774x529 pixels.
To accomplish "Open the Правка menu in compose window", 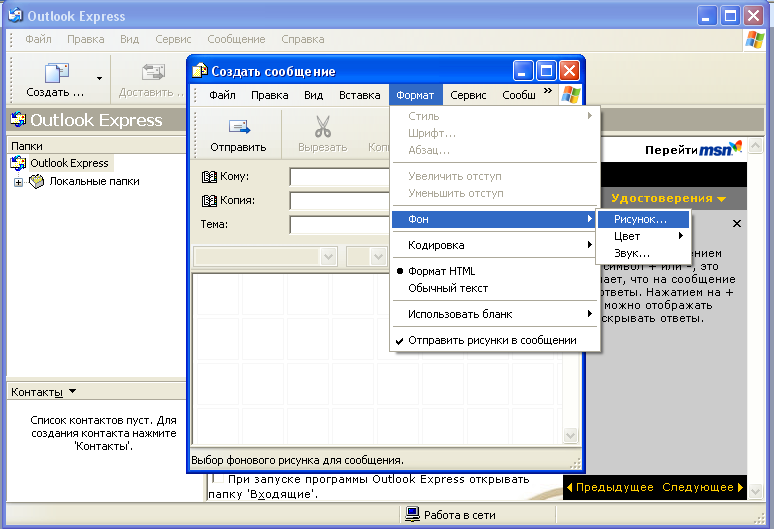I will pos(270,95).
